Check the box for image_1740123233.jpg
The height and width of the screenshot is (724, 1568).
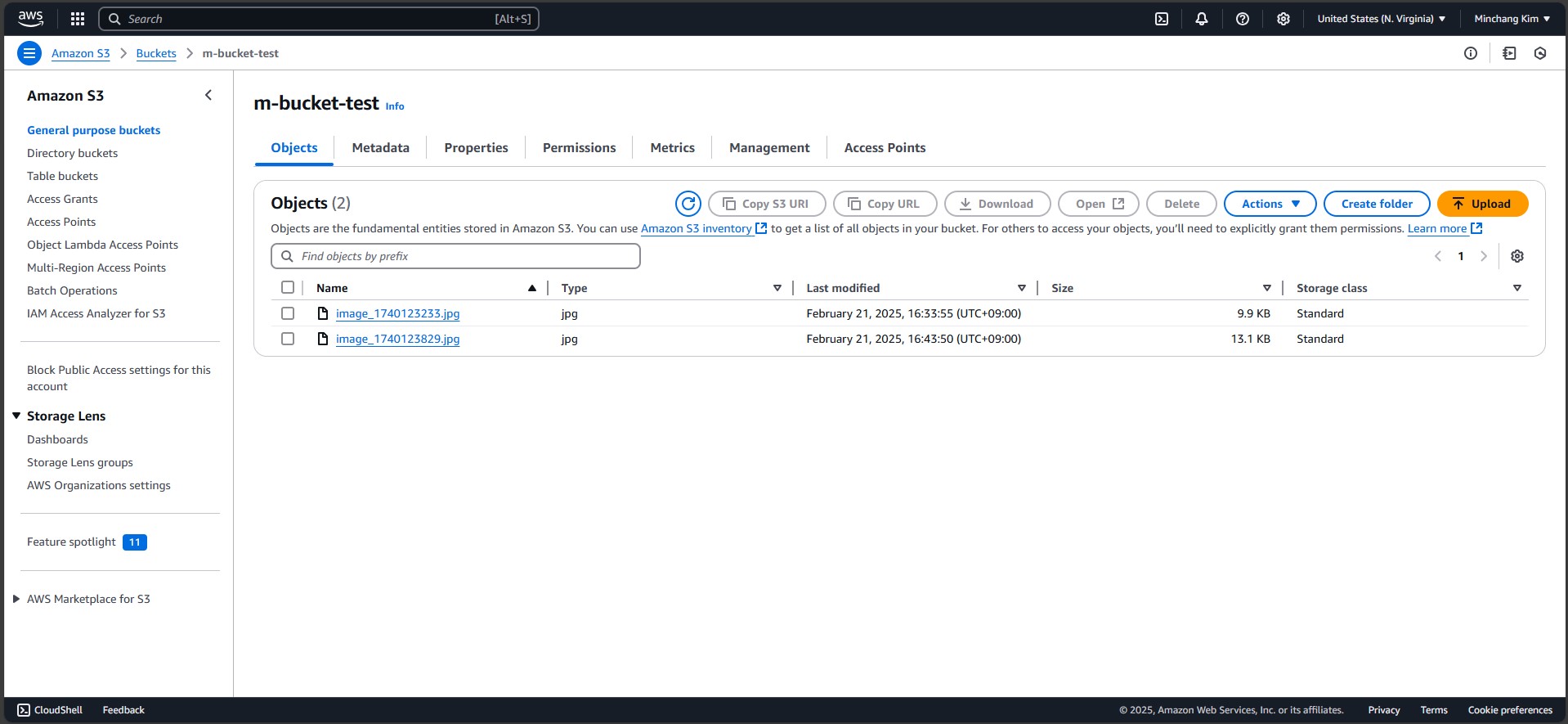(x=288, y=313)
